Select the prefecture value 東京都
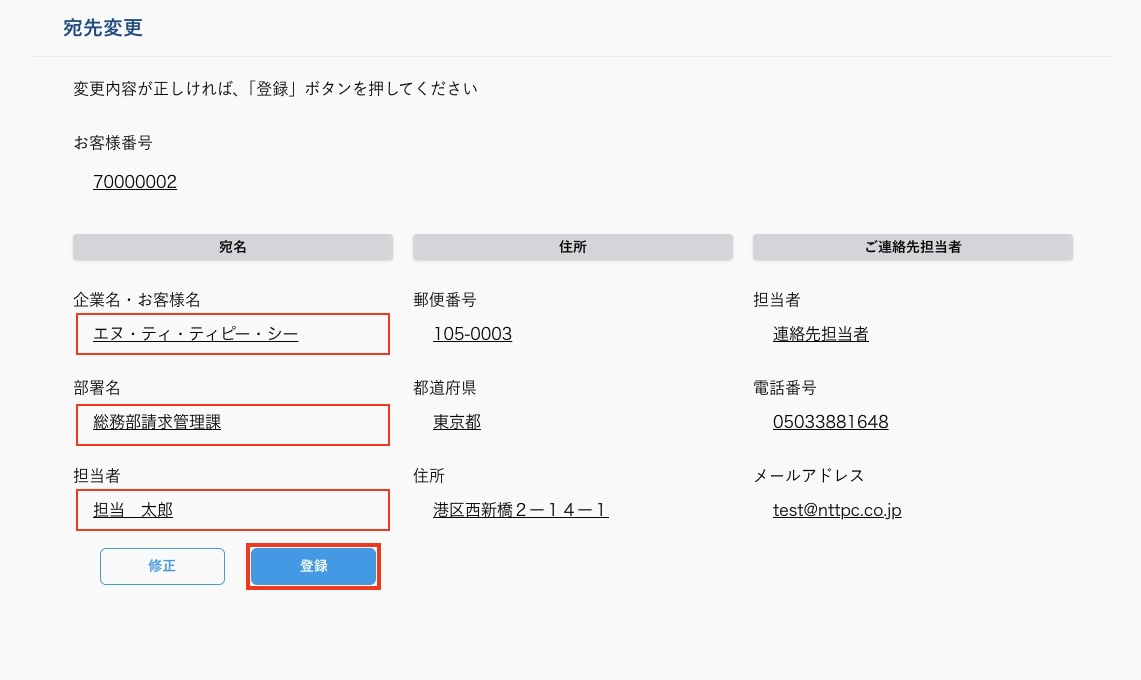1141x680 pixels. click(x=457, y=422)
